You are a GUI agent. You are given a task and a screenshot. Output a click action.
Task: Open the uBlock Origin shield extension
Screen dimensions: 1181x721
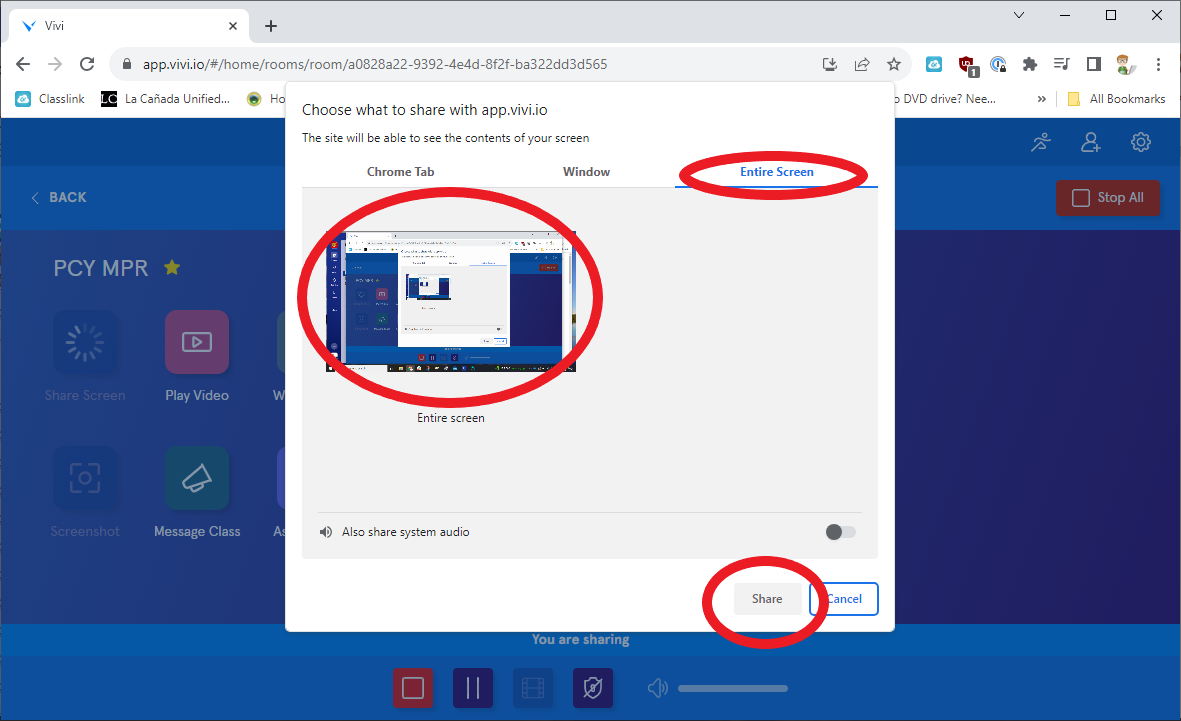coord(967,65)
